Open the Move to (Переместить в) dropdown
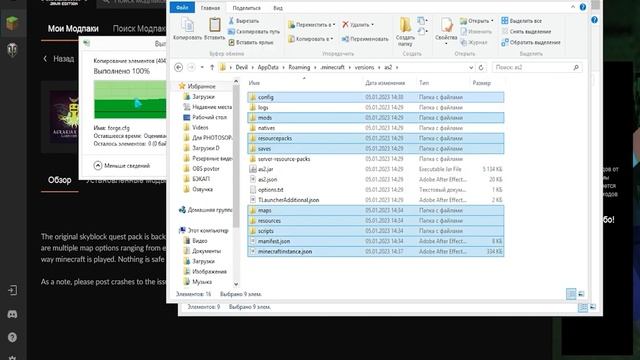The height and width of the screenshot is (360, 640). pos(311,25)
